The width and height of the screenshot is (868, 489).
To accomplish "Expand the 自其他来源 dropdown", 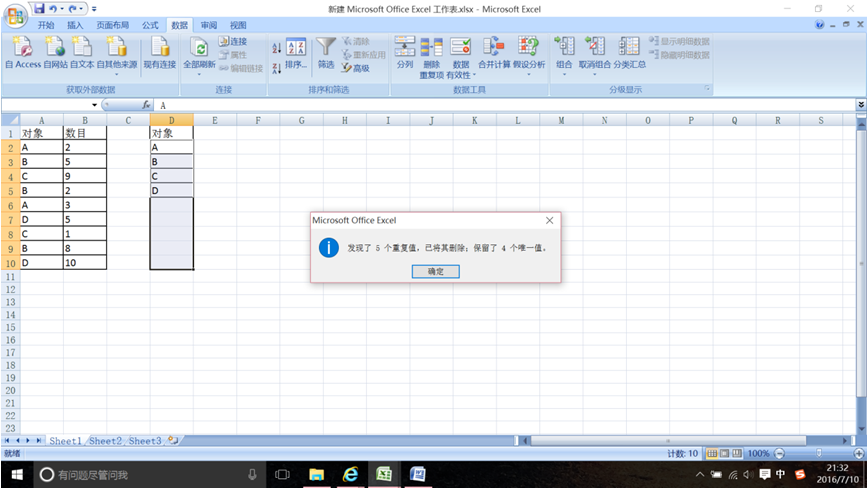I will click(116, 73).
